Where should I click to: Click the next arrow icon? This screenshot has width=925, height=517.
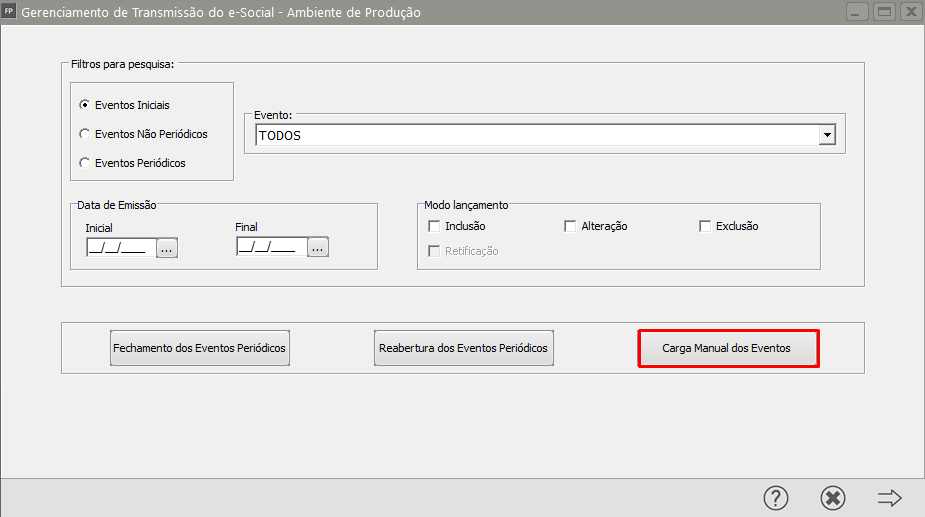pos(889,498)
